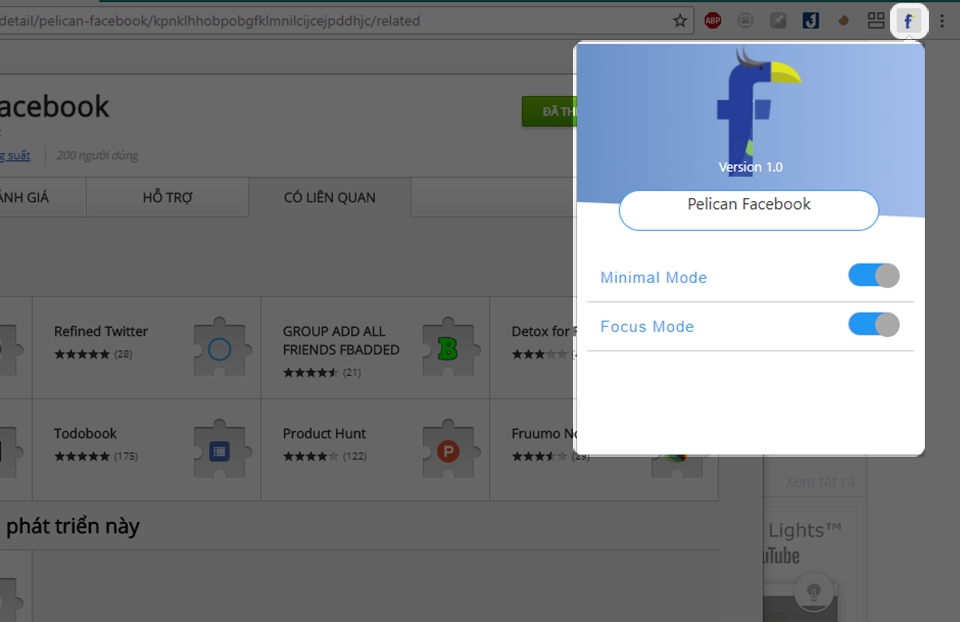The width and height of the screenshot is (960, 622).
Task: Toggle the Minimal Mode switch
Action: [x=874, y=275]
